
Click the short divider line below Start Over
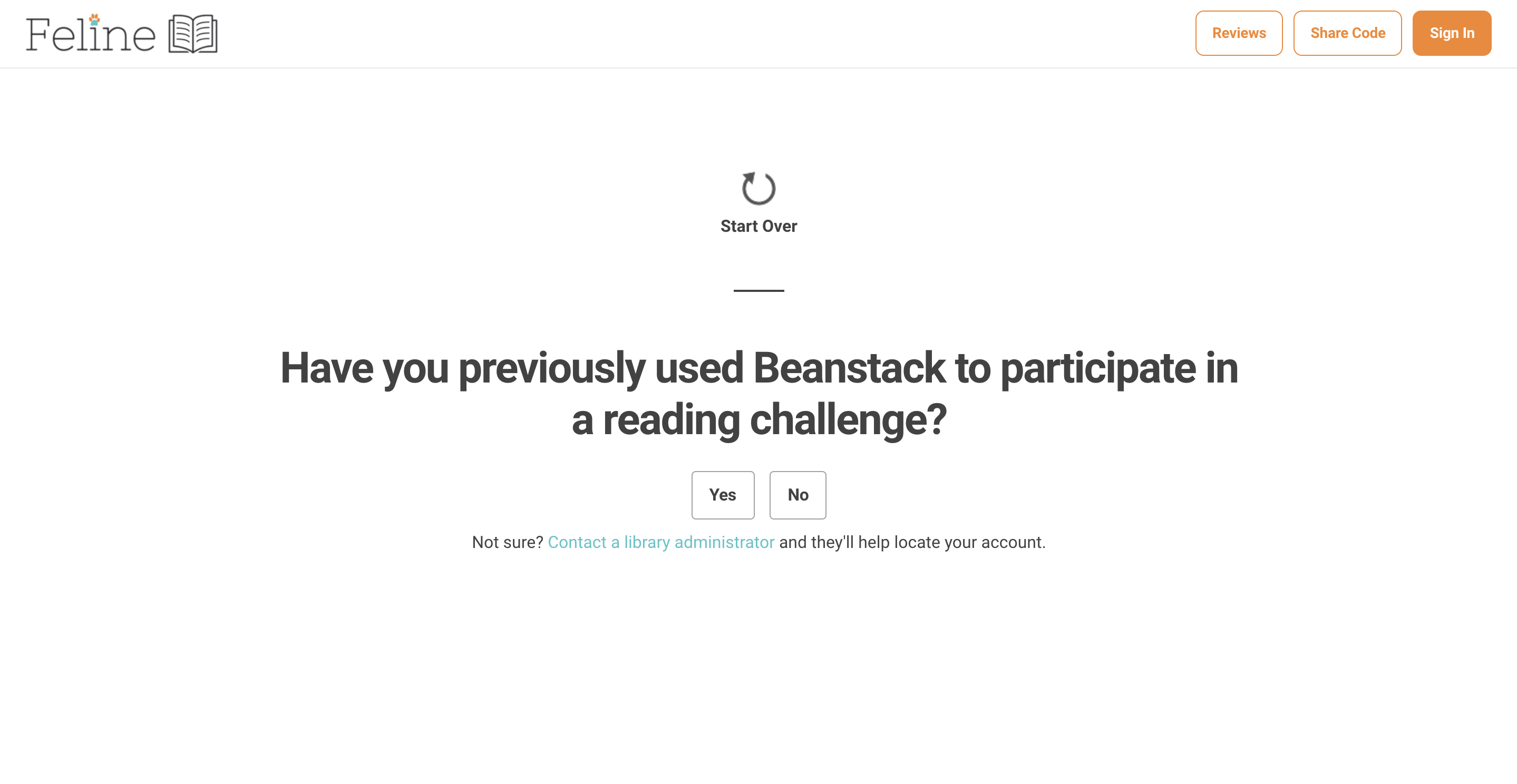point(758,291)
